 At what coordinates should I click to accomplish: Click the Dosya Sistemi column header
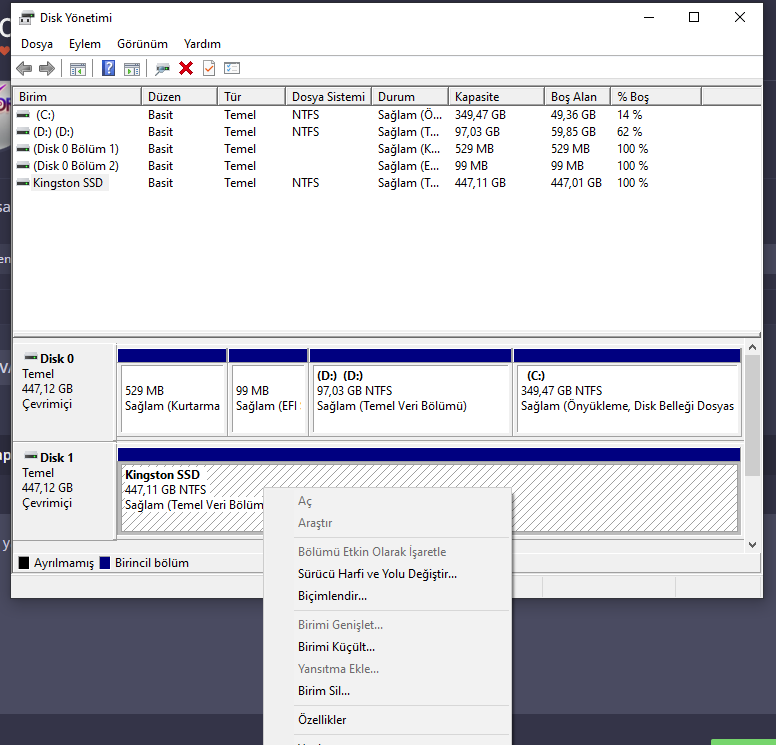click(x=328, y=97)
